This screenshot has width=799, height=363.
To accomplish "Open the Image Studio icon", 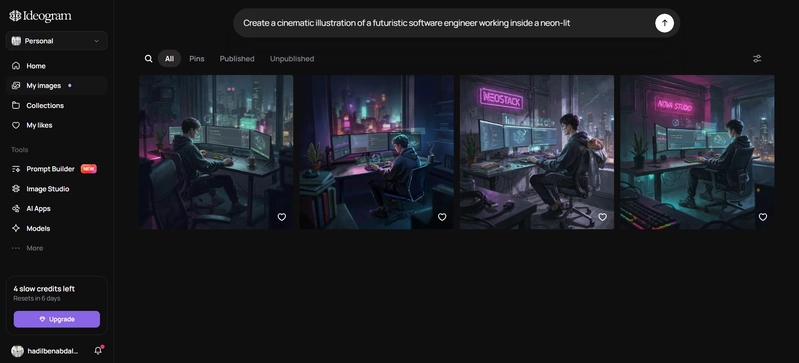I will coord(16,189).
